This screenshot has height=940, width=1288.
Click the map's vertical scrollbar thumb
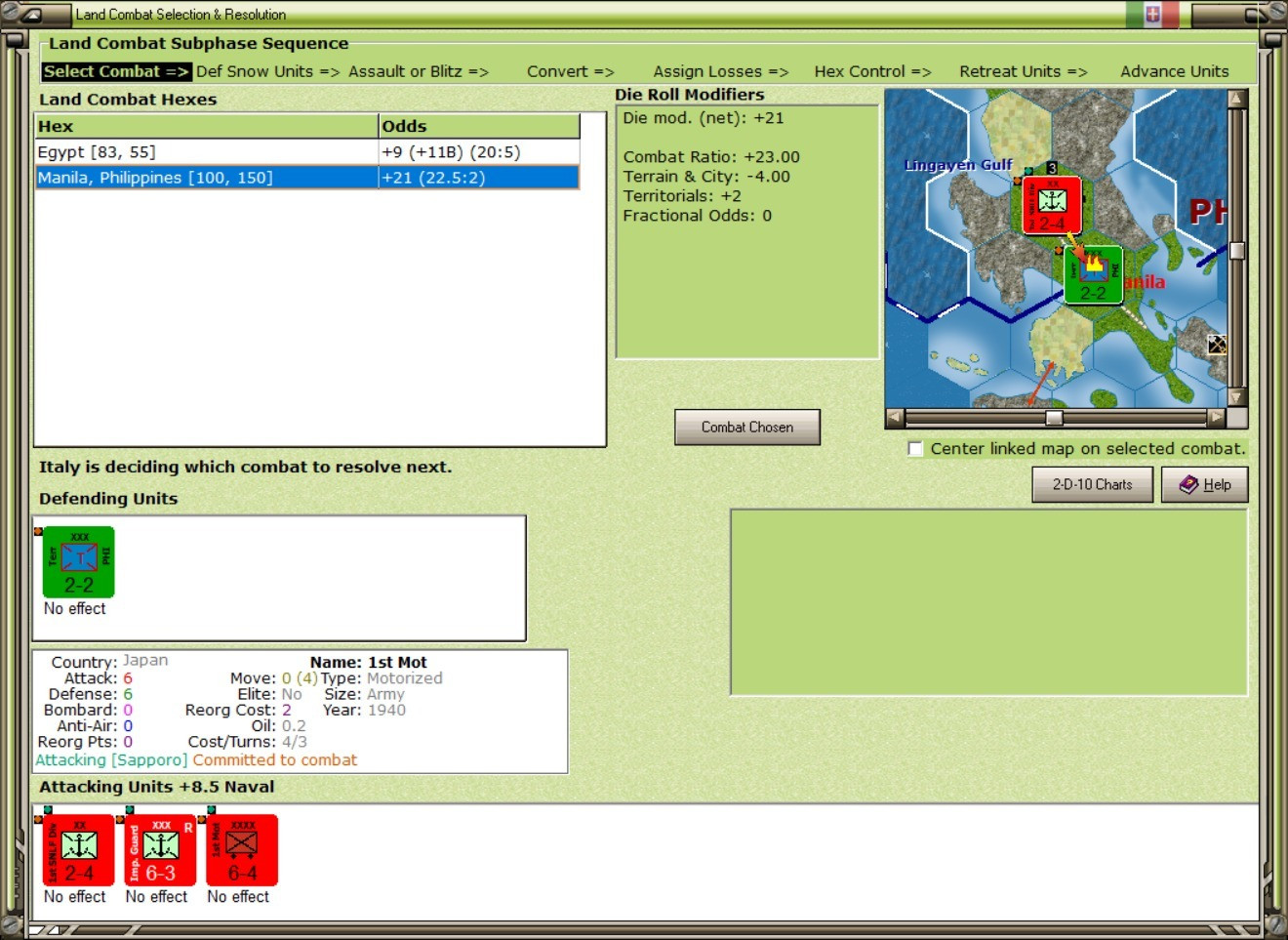(1237, 251)
